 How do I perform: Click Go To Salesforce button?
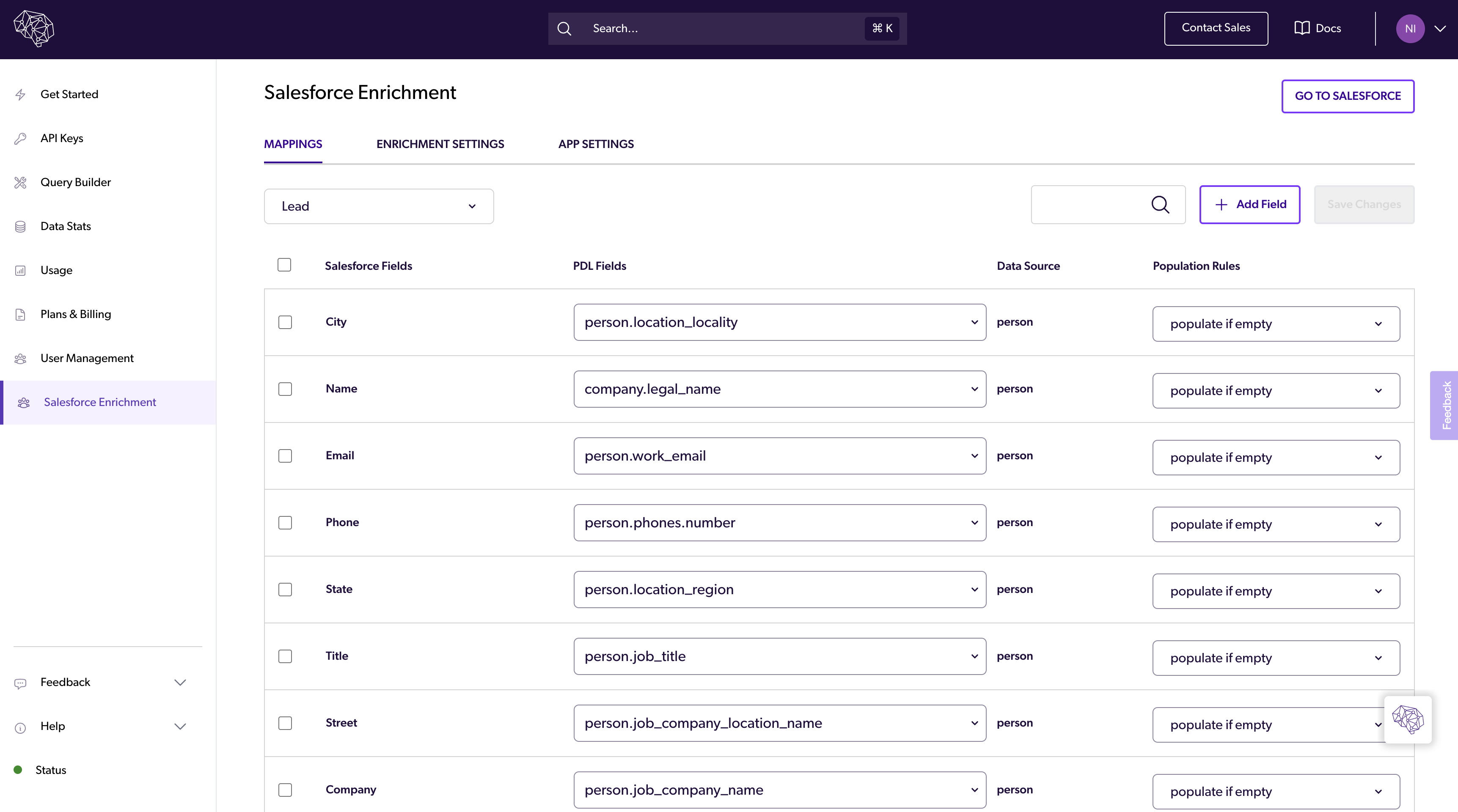click(1347, 96)
